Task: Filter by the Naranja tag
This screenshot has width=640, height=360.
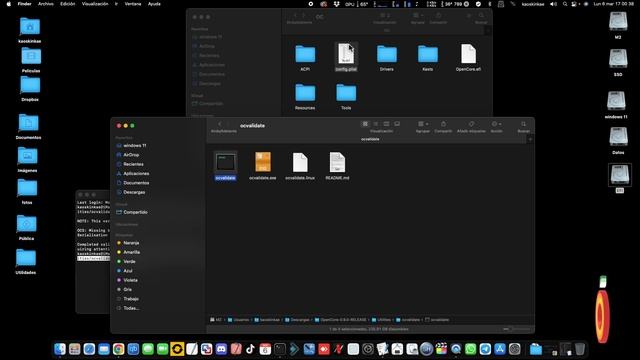Action: coord(131,243)
